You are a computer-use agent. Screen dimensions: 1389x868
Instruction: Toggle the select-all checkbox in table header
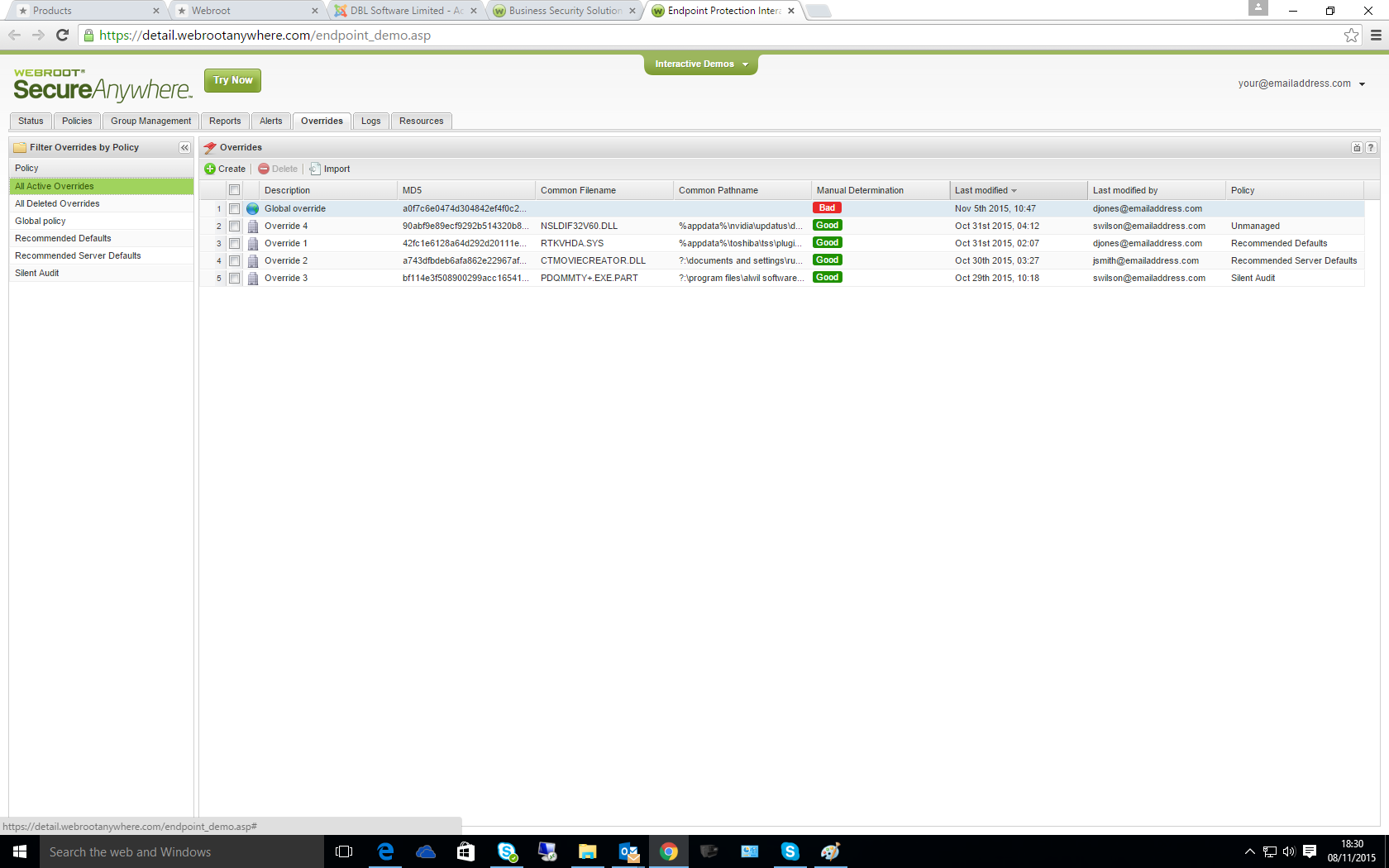(235, 190)
